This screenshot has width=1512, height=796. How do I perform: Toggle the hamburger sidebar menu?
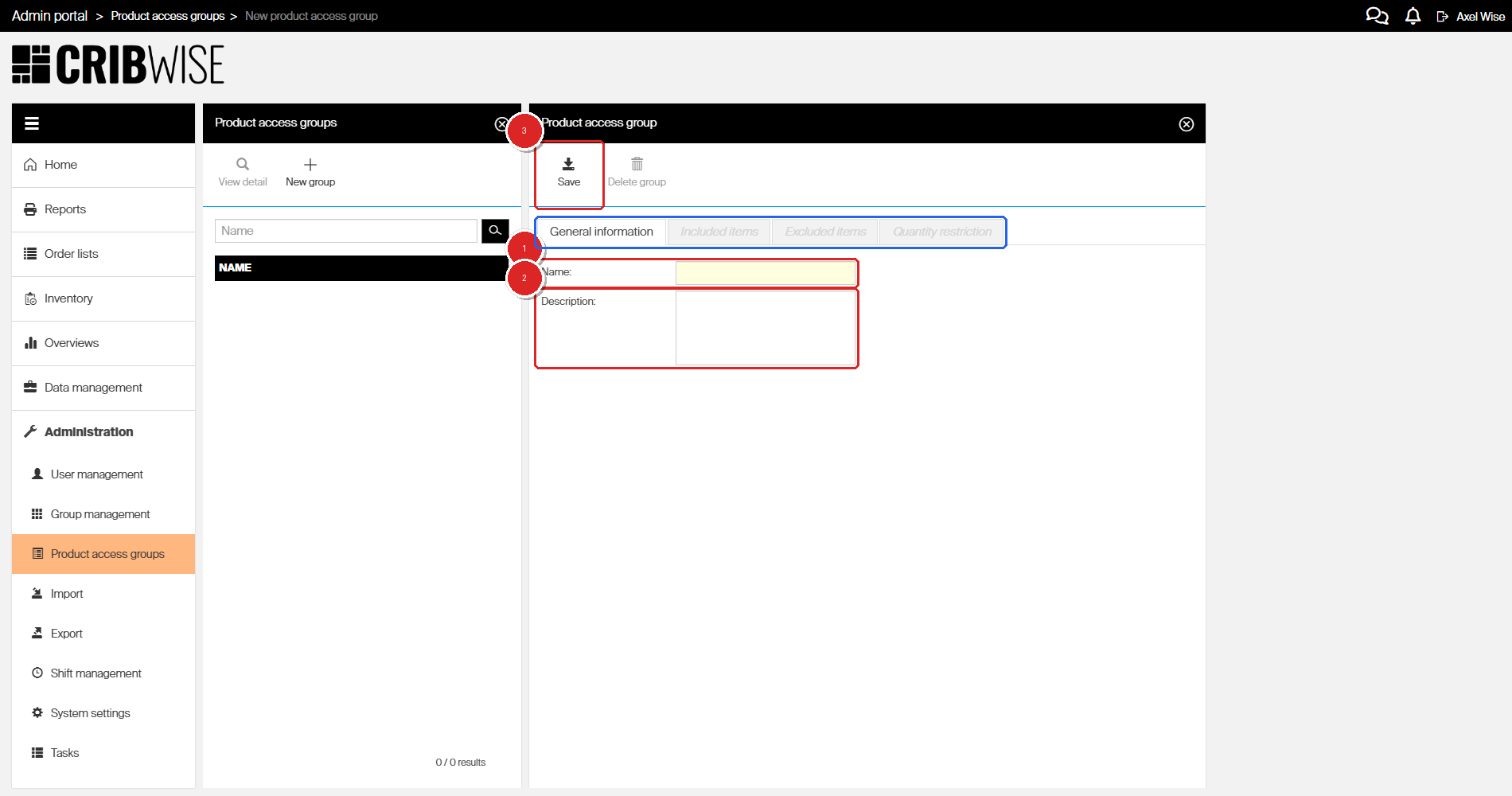pos(32,123)
